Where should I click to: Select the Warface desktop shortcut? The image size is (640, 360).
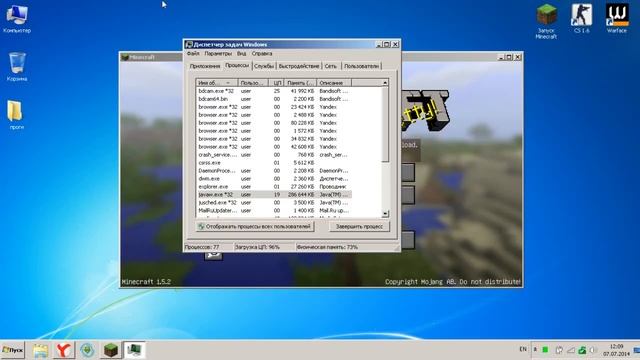(616, 18)
